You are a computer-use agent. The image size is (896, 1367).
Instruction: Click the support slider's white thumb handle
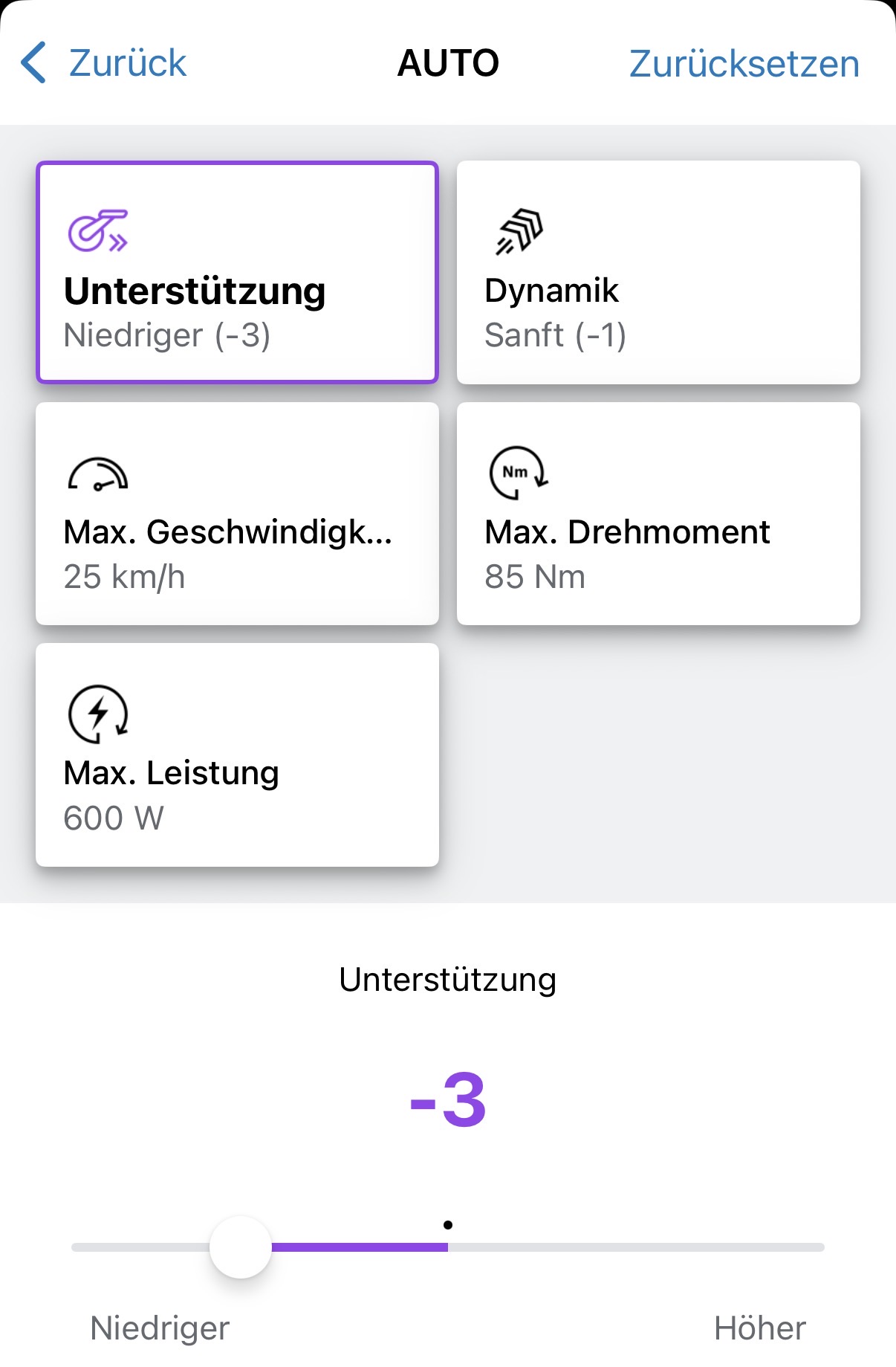coord(241,1247)
